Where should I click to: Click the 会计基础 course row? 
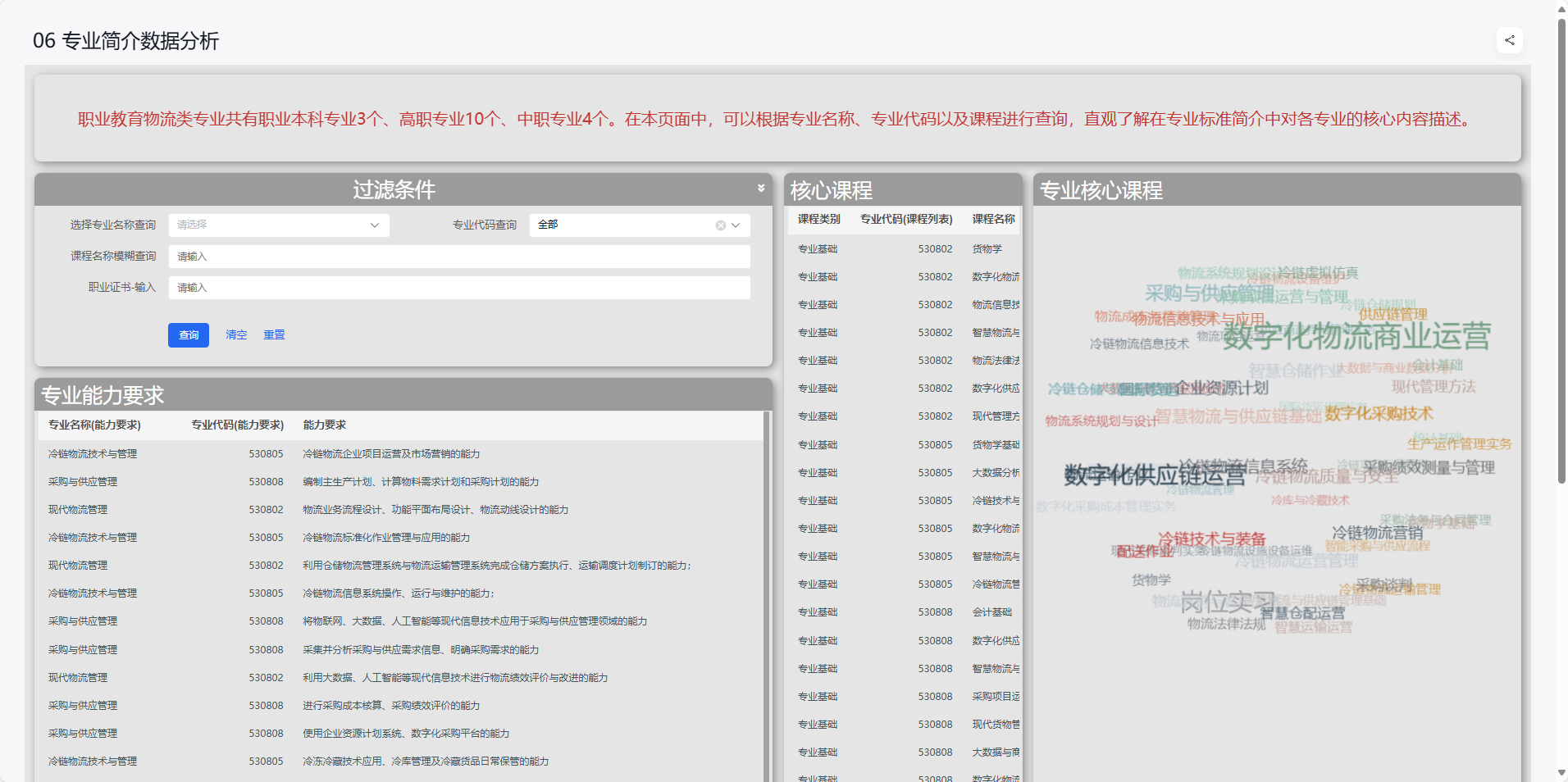tap(904, 612)
